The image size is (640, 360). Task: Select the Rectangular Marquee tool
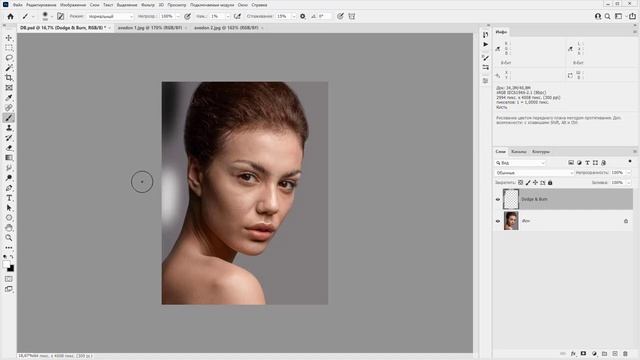pyautogui.click(x=9, y=48)
